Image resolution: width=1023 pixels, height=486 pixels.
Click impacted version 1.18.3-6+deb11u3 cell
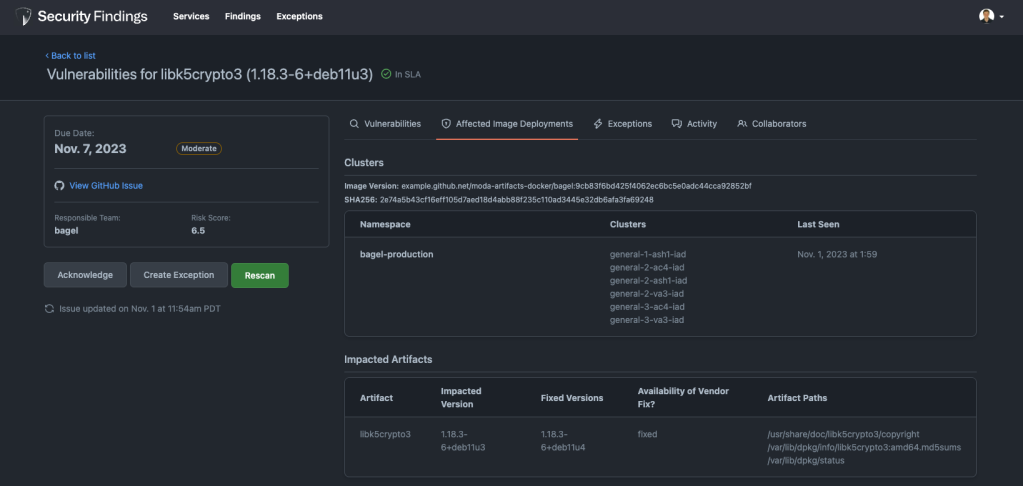pos(463,441)
